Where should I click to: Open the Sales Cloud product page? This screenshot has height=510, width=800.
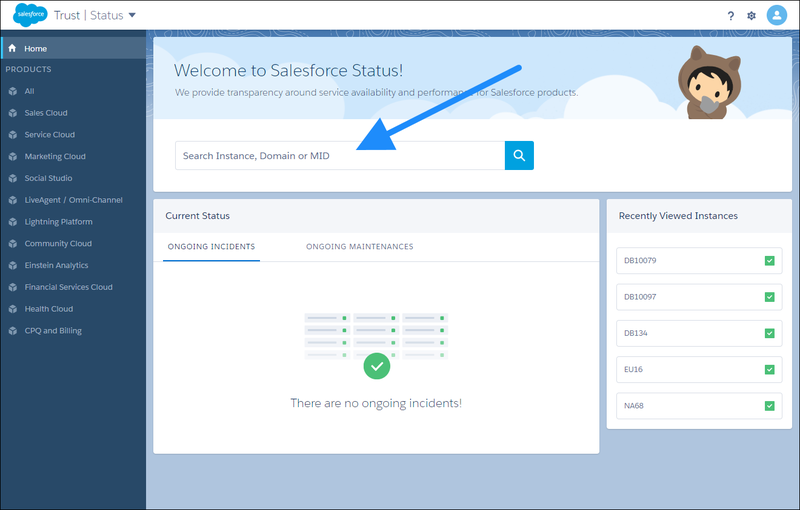(x=46, y=113)
